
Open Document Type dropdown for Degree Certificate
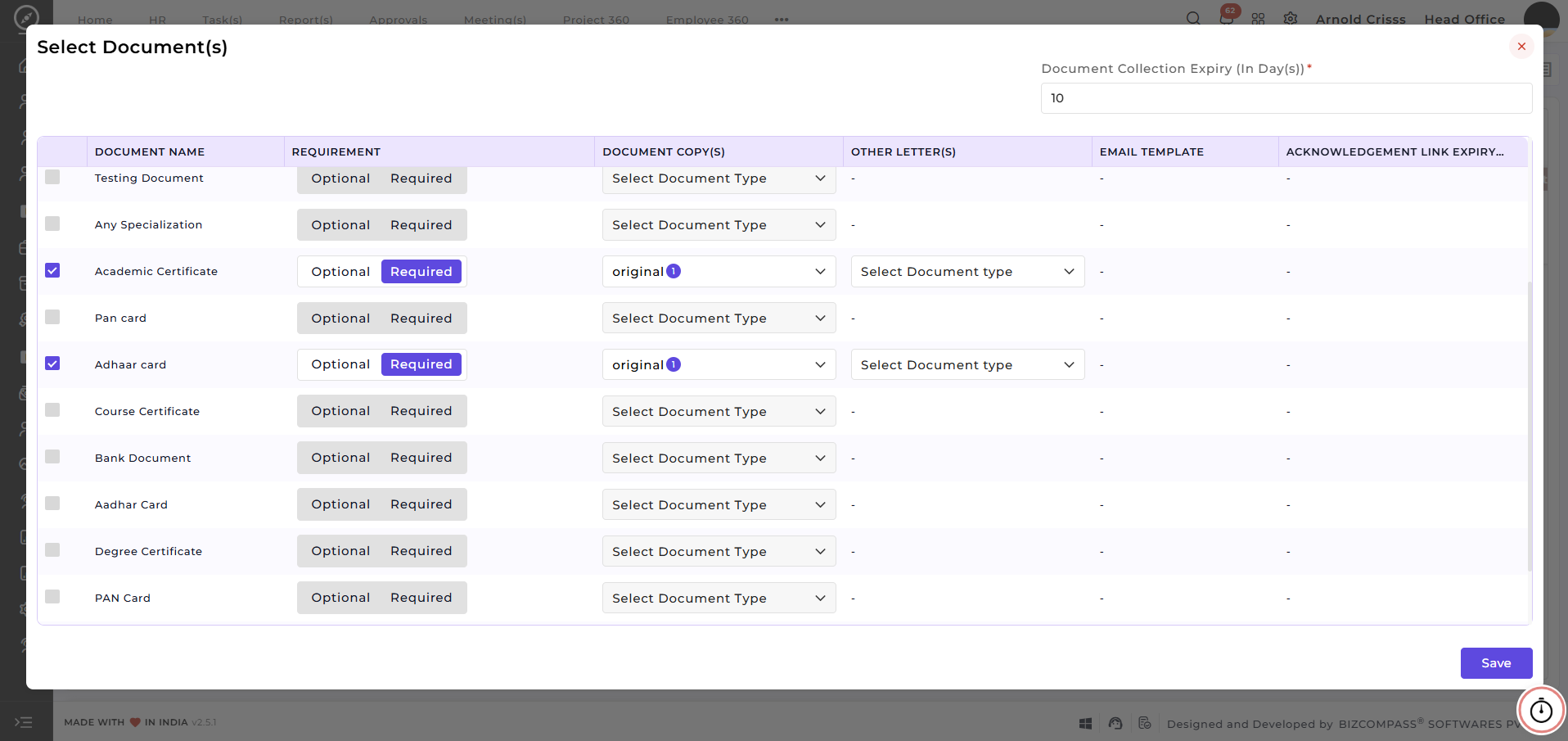coord(719,552)
